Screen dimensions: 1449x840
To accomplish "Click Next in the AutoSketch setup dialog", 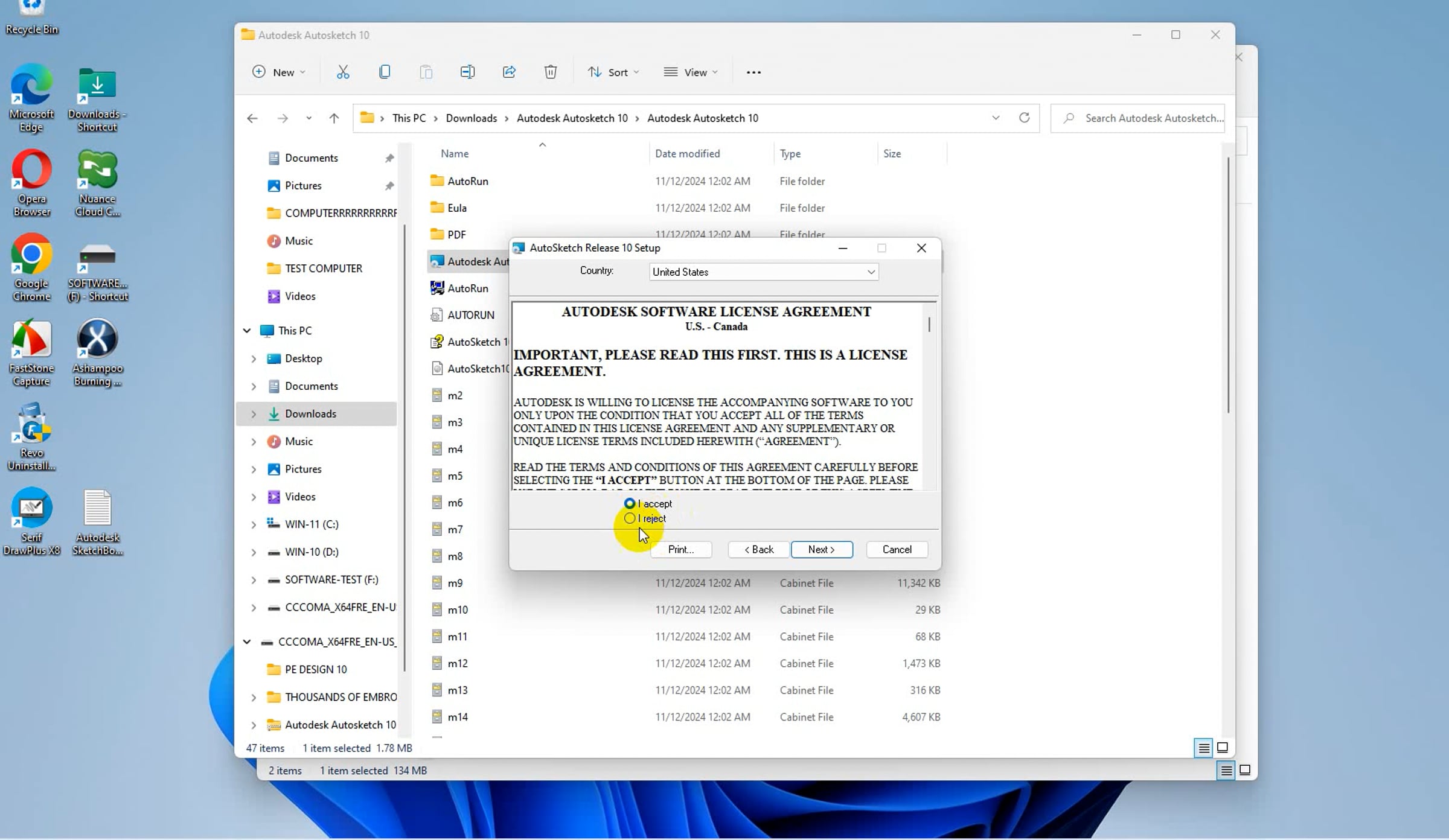I will [821, 549].
